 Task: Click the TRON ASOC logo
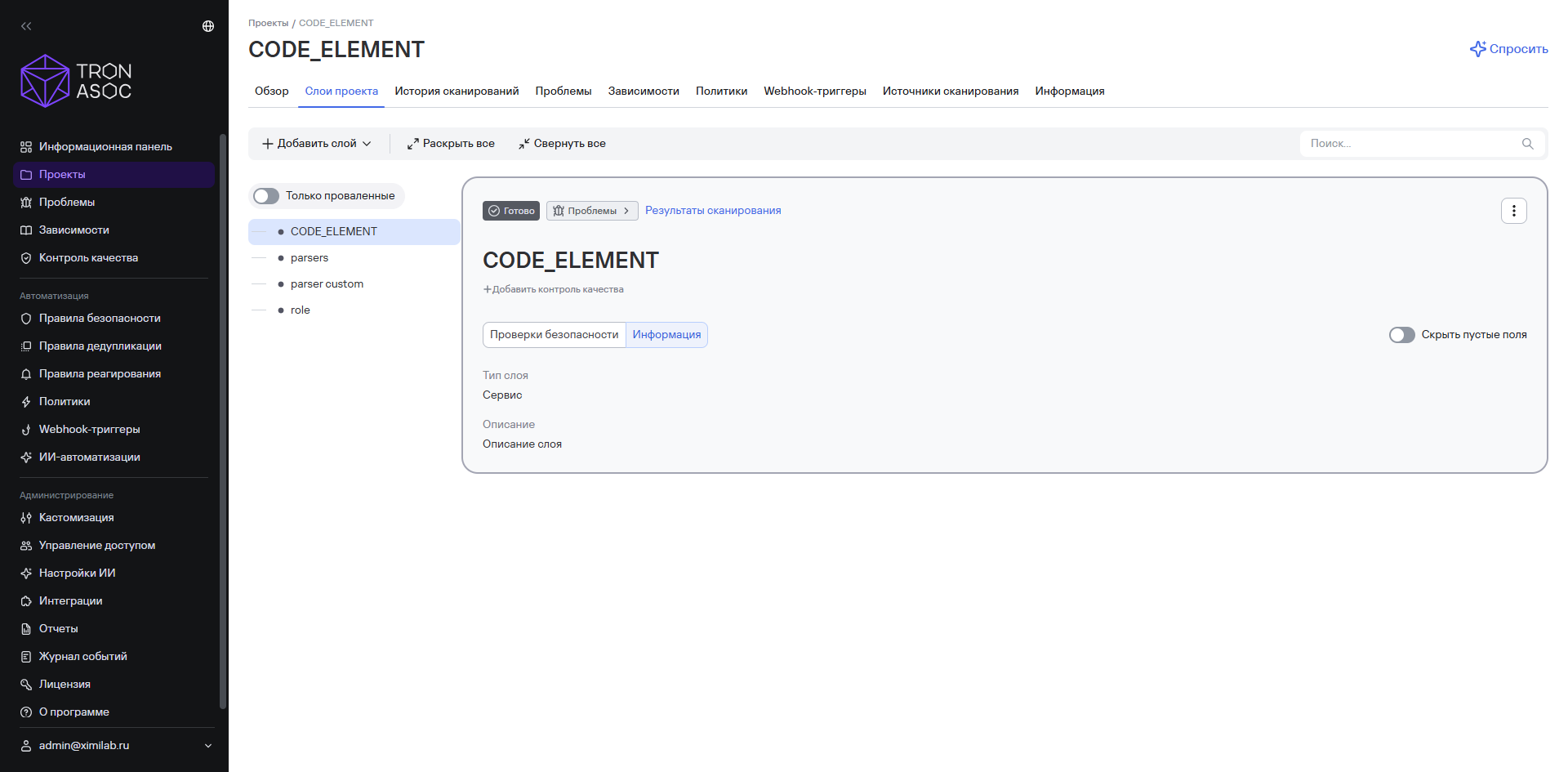point(76,81)
